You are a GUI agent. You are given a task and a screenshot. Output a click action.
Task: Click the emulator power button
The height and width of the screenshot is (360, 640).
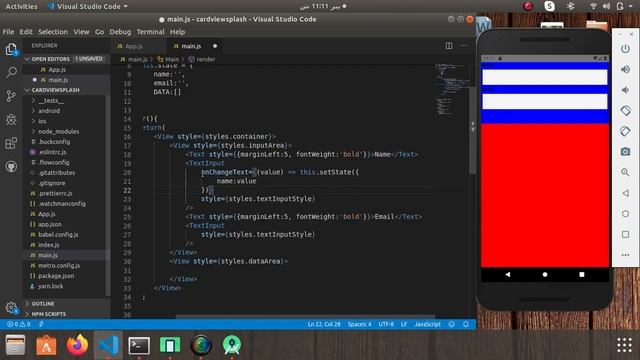pyautogui.click(x=625, y=49)
